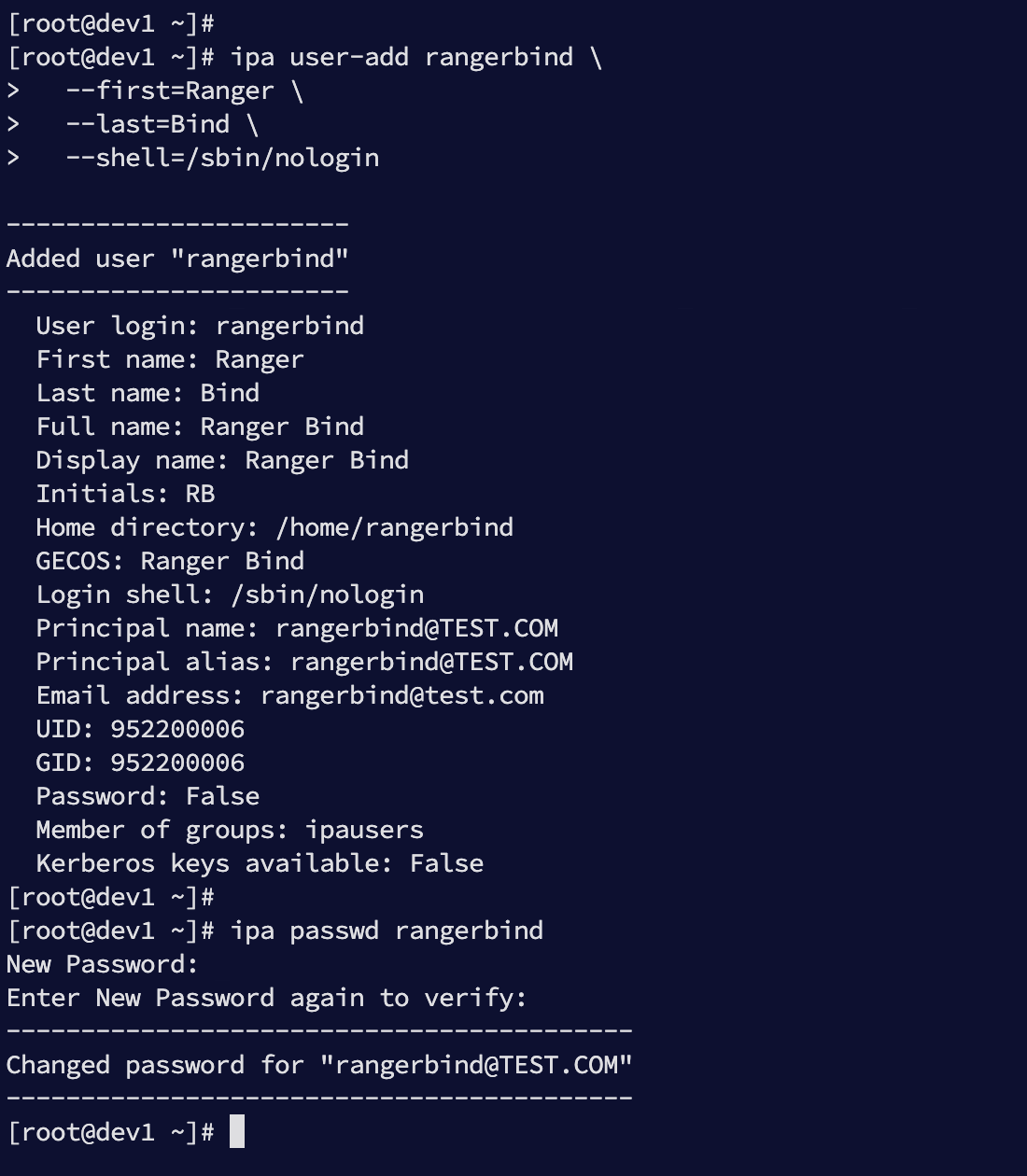Click the 'Initials: RB' line
Image resolution: width=1027 pixels, height=1176 pixels.
pos(125,494)
